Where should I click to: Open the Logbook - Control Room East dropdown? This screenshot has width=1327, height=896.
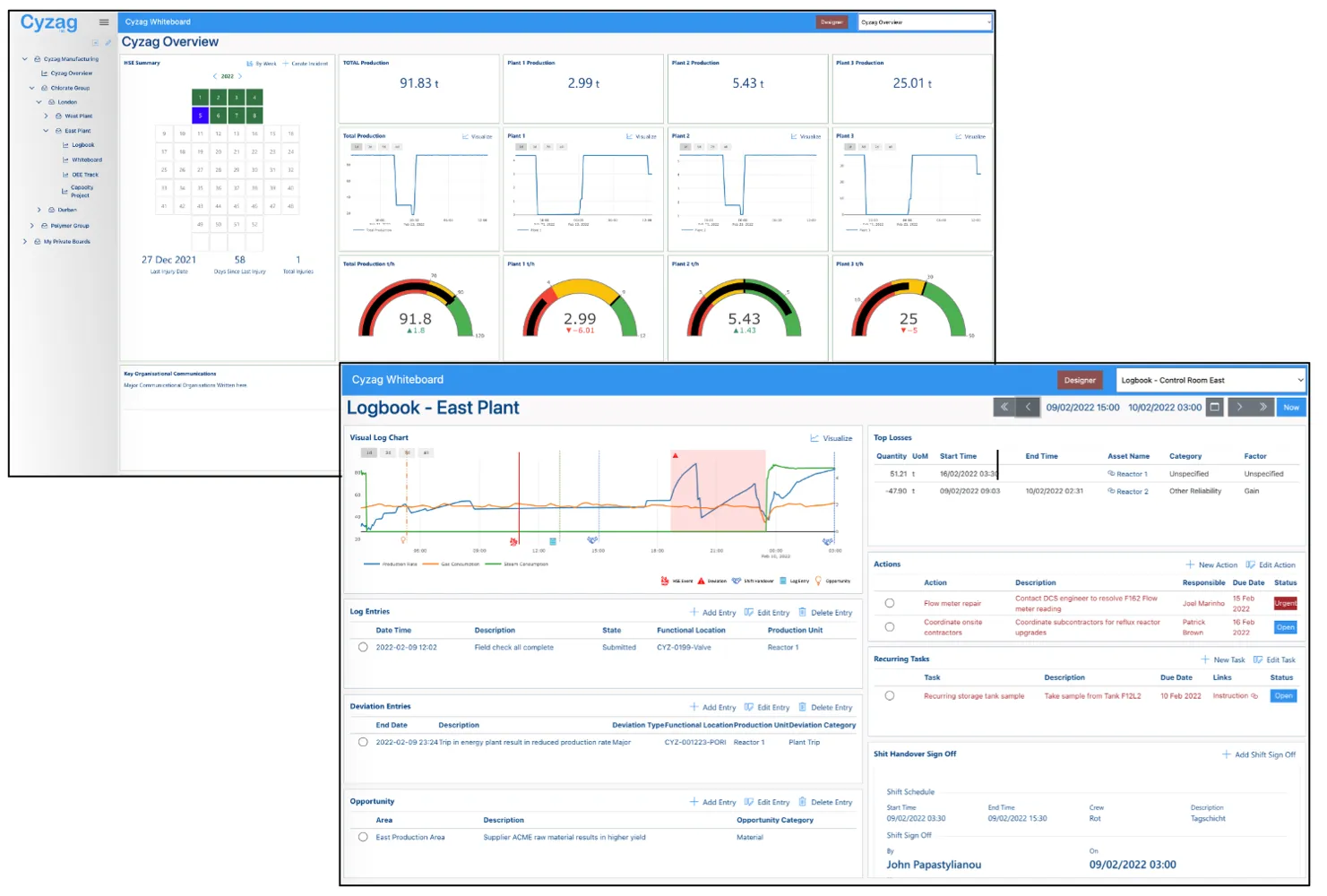(x=1211, y=380)
